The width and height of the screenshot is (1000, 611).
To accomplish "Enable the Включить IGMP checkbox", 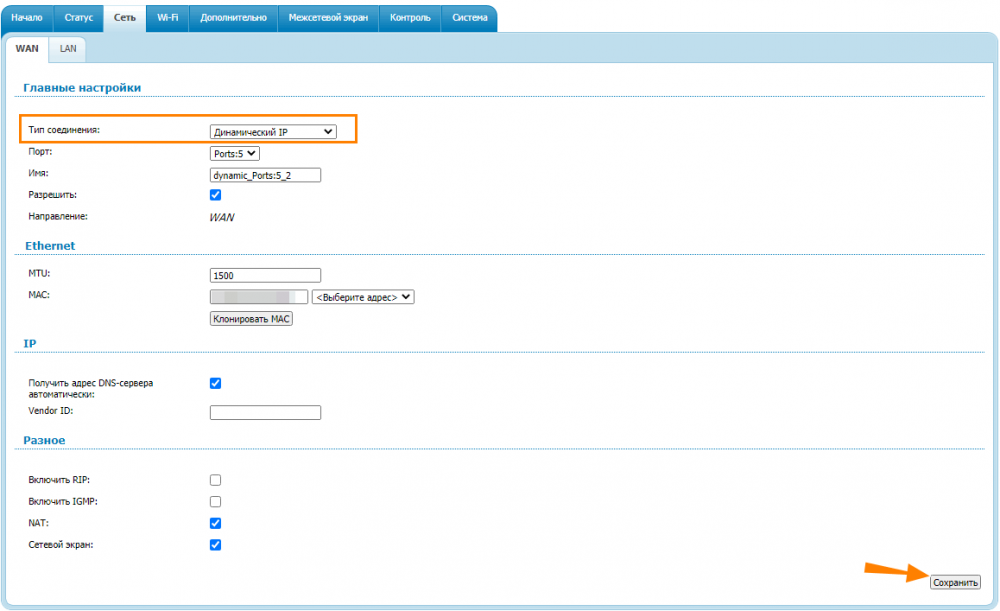I will [x=215, y=502].
